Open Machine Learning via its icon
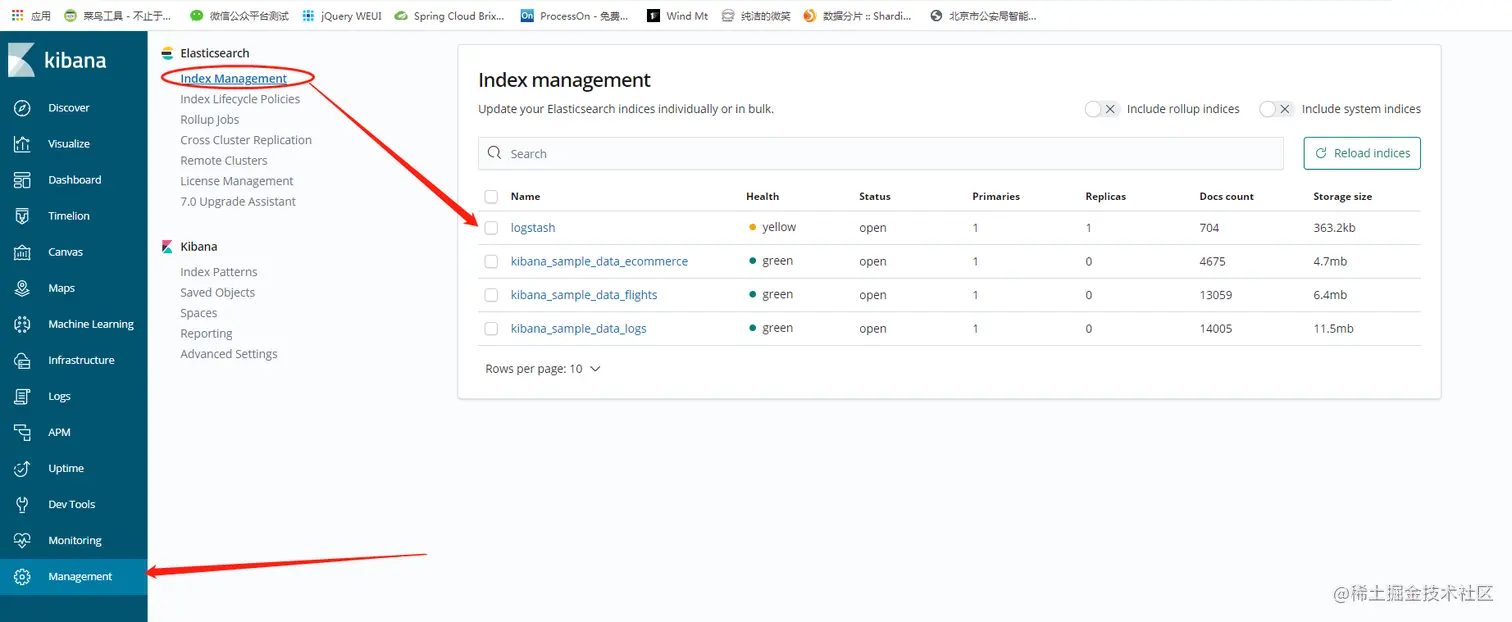 [x=22, y=324]
